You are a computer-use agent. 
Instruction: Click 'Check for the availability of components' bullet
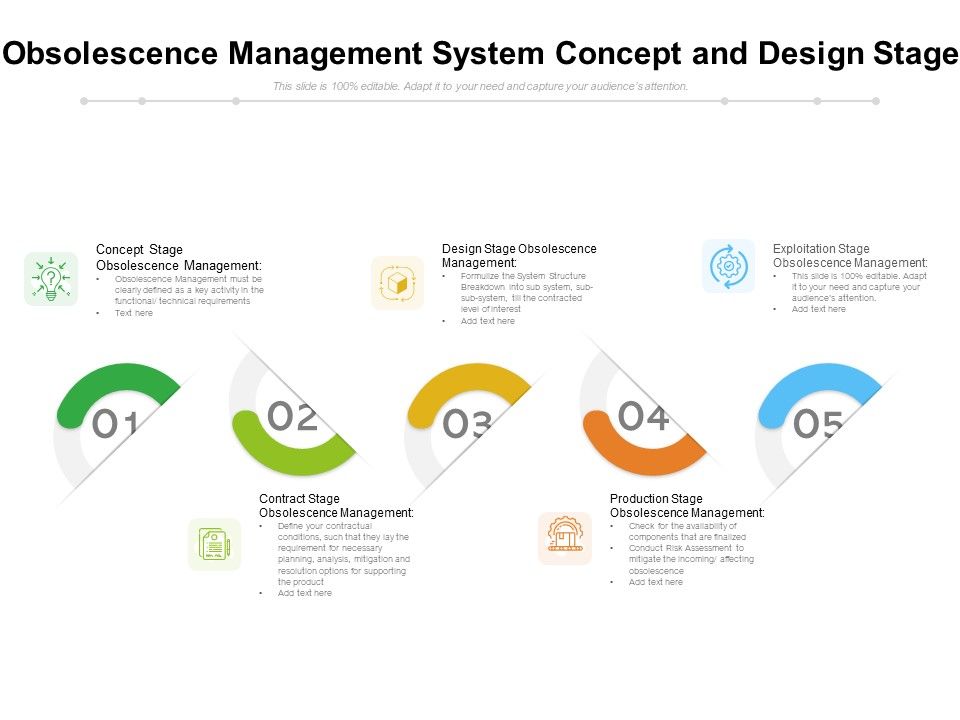tap(687, 531)
